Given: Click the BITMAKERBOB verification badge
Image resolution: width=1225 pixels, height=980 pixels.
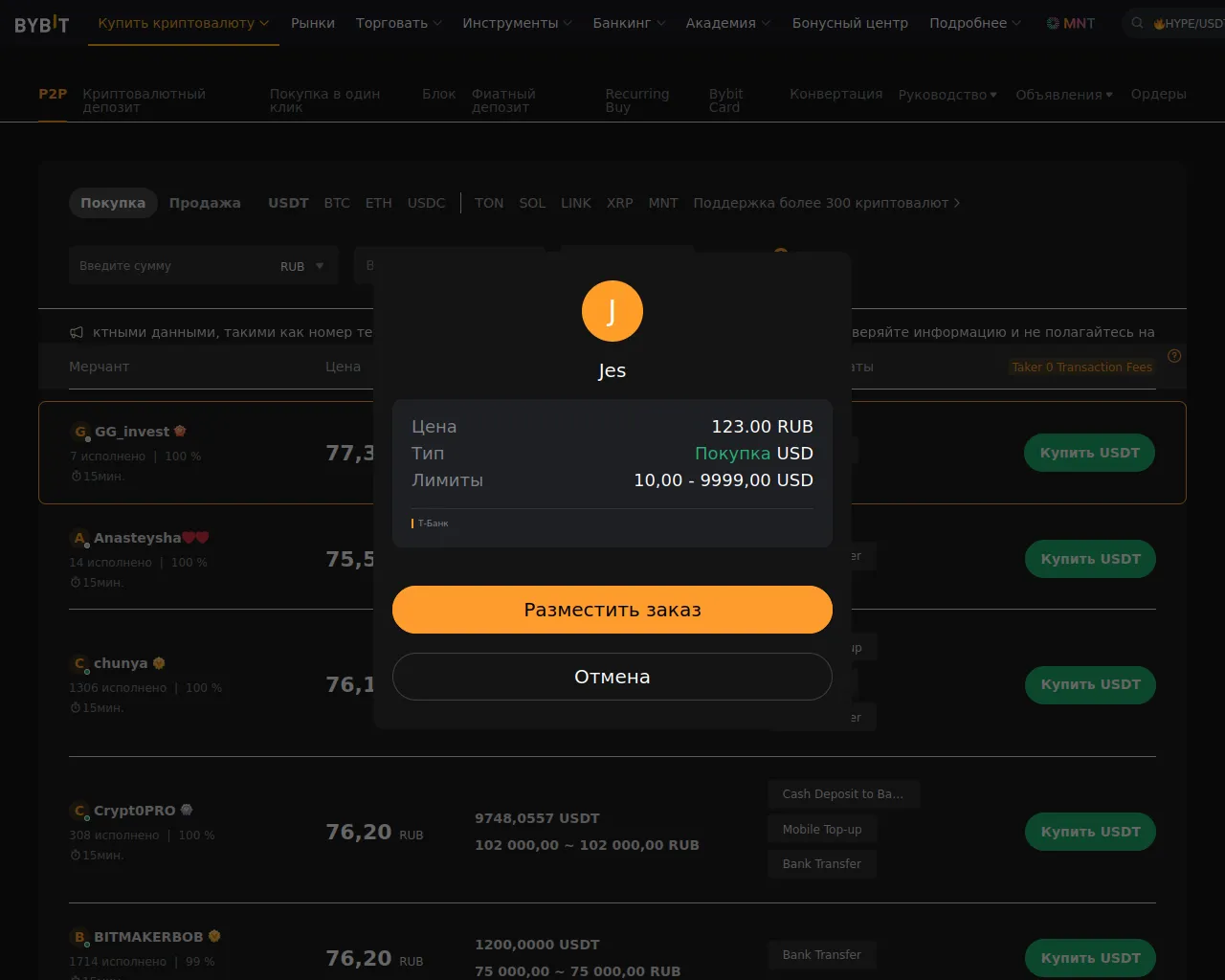Looking at the screenshot, I should coord(214,936).
